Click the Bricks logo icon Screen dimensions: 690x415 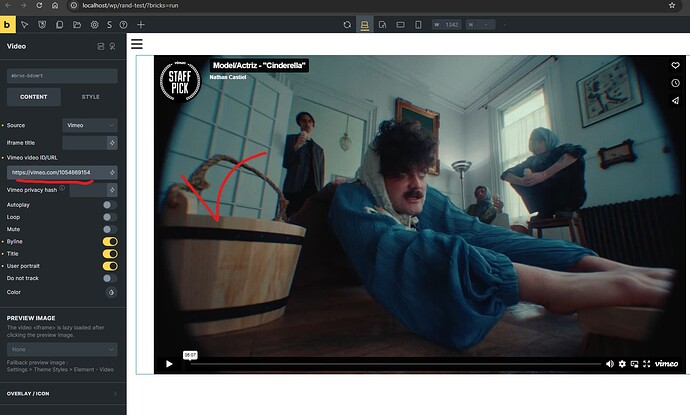[x=7, y=25]
